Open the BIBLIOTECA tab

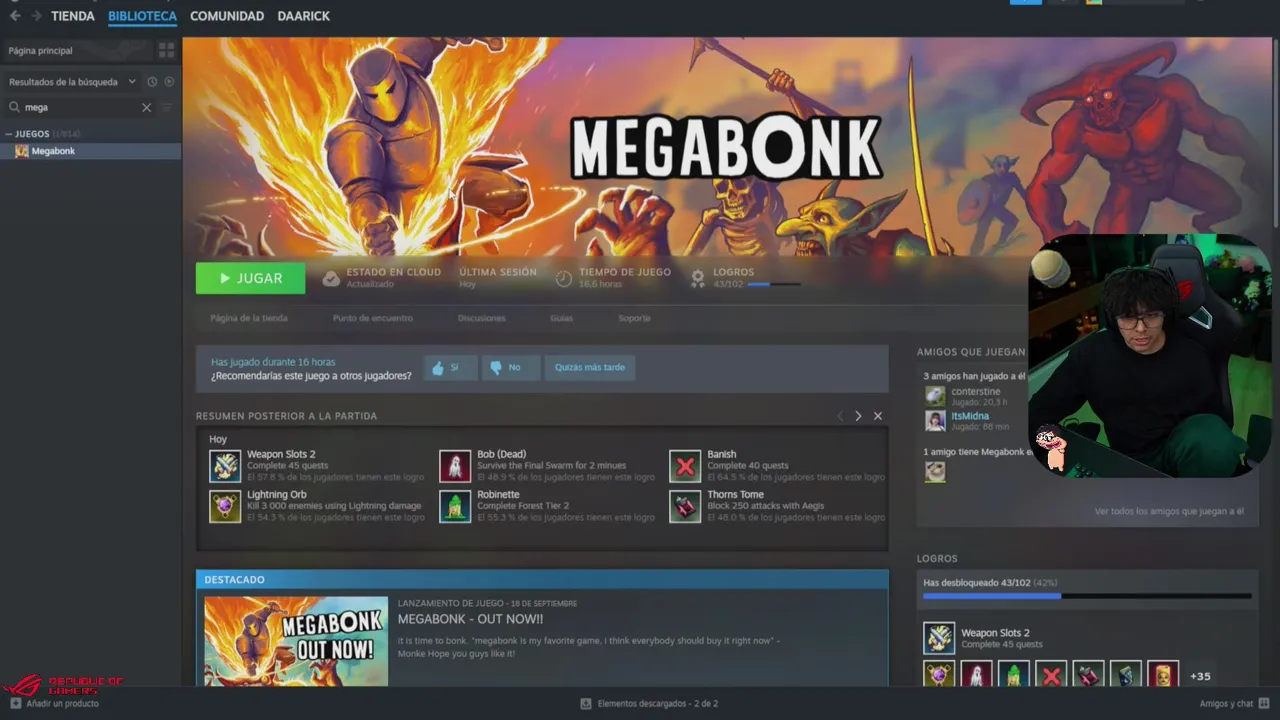click(x=142, y=16)
